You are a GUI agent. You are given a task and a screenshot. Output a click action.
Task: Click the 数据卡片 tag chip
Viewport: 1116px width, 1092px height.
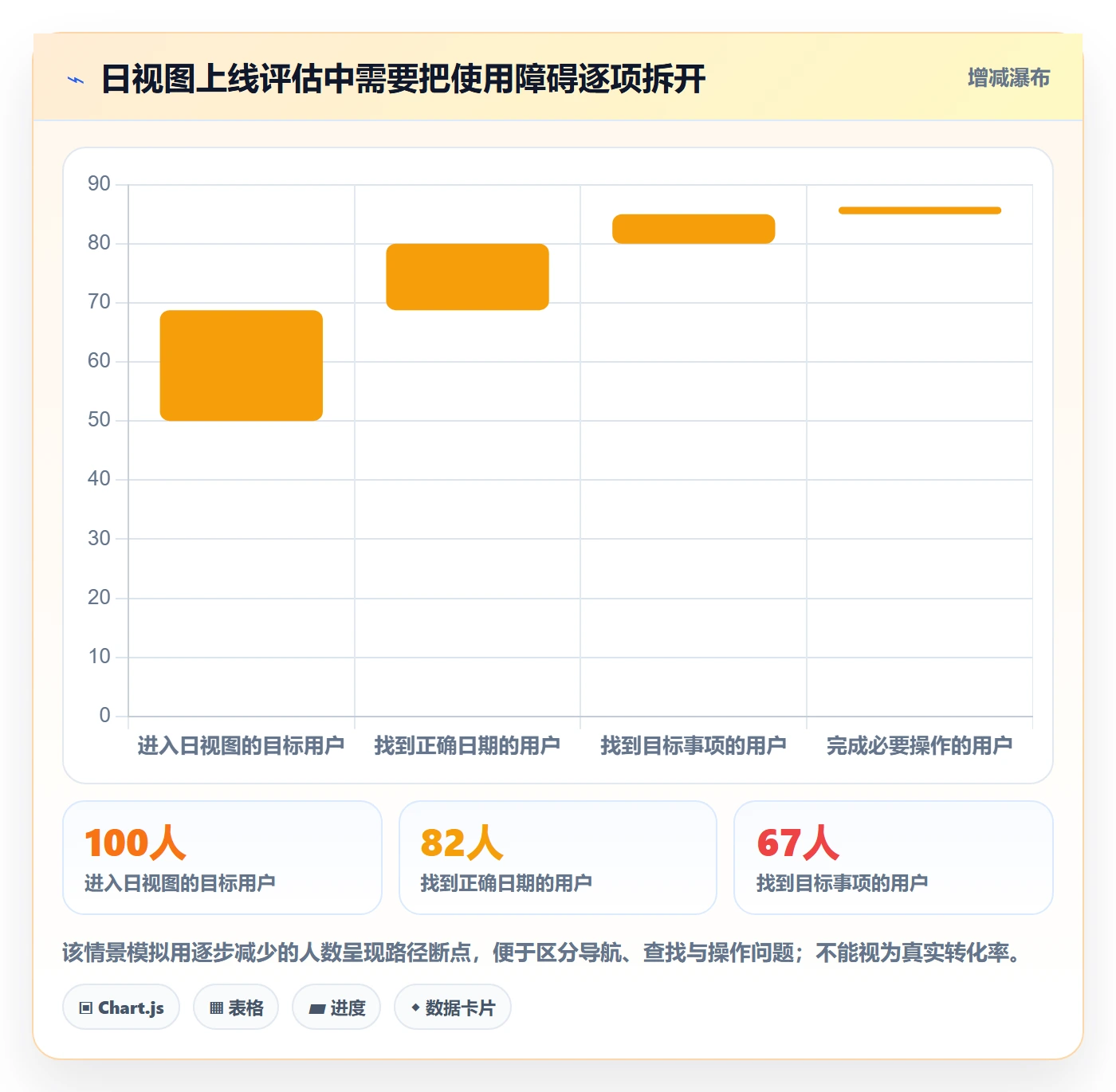coord(453,1008)
